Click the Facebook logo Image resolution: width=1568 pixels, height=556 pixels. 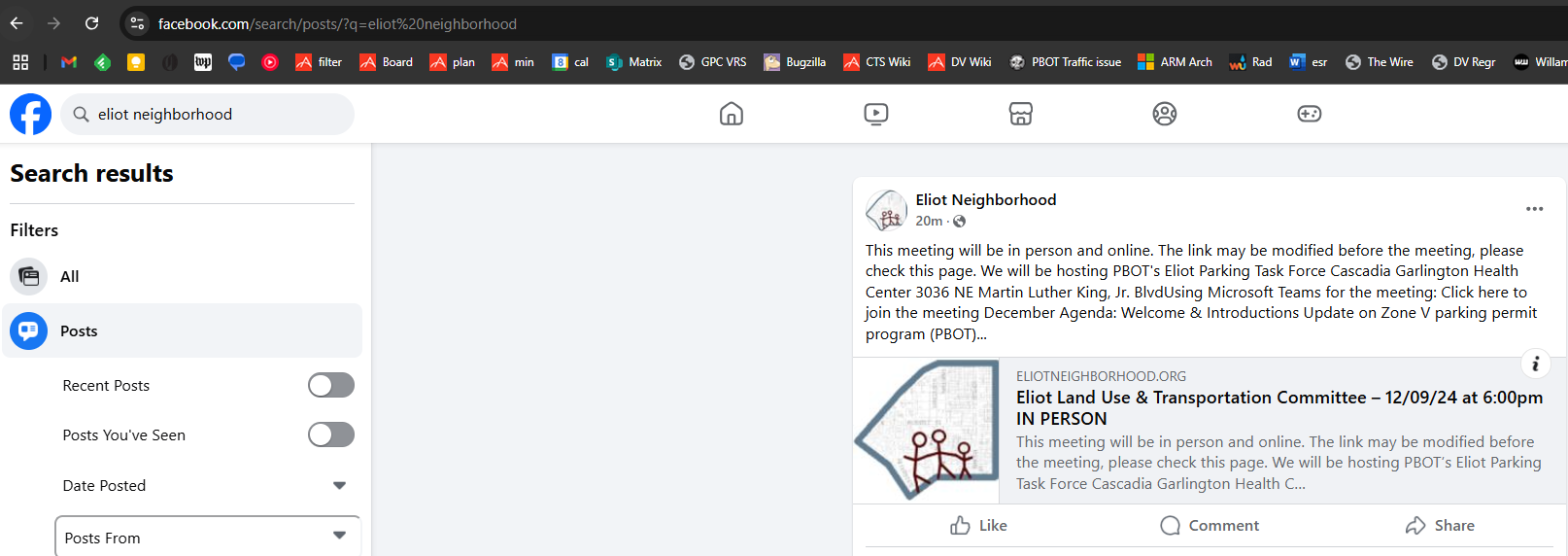(30, 115)
